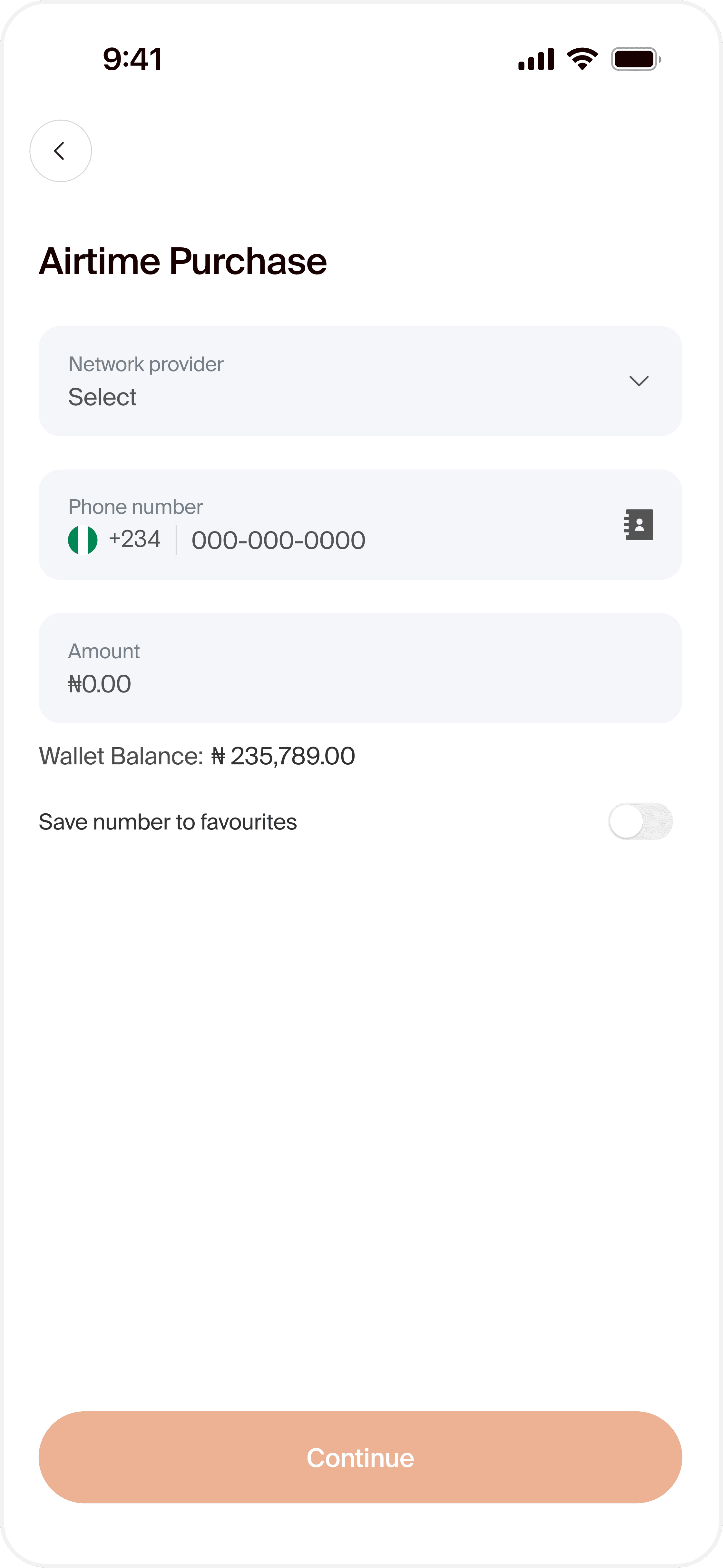
Task: Expand the Network provider chevron
Action: click(x=639, y=381)
